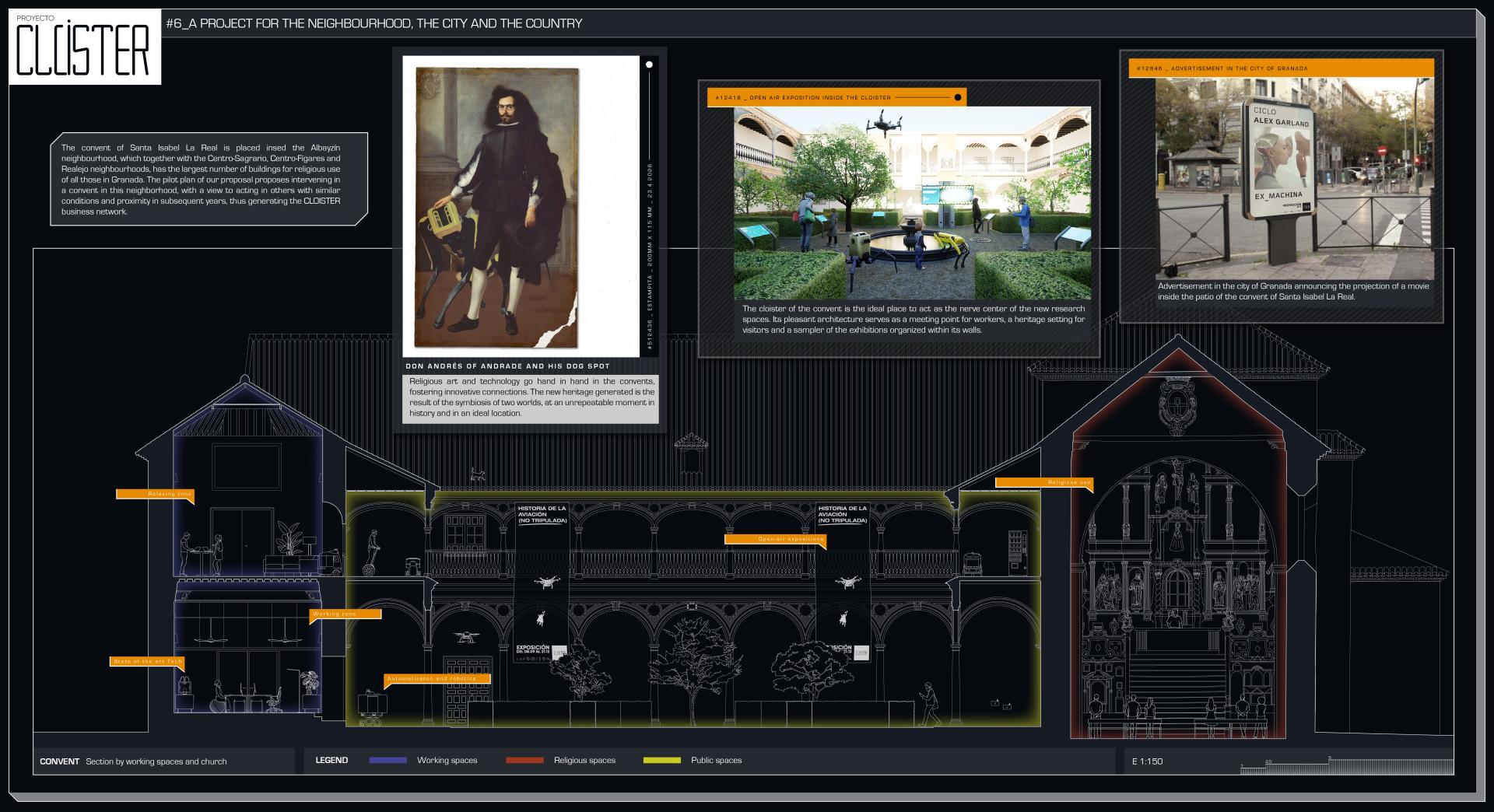This screenshot has height=812, width=1494.
Task: Click the vending machine in the upper gallery
Action: 1017,551
